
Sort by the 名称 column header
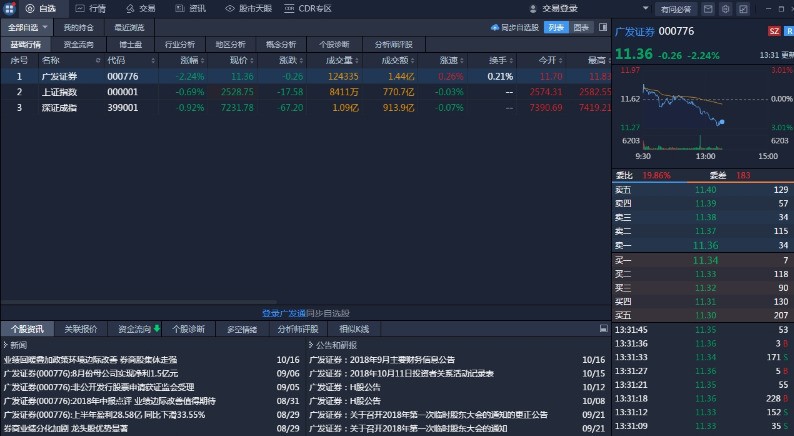pos(51,60)
